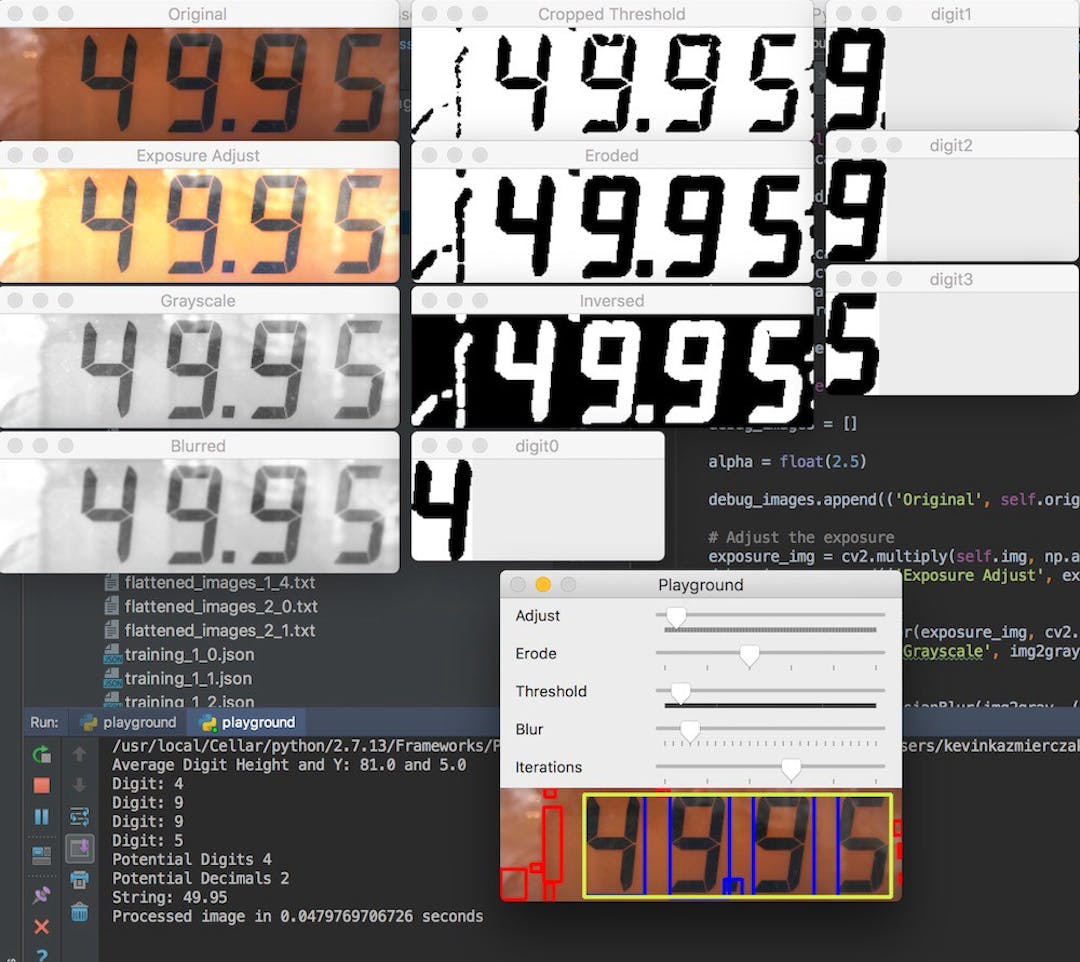Select the Scroll to End icon
The width and height of the screenshot is (1080, 962).
tap(79, 848)
